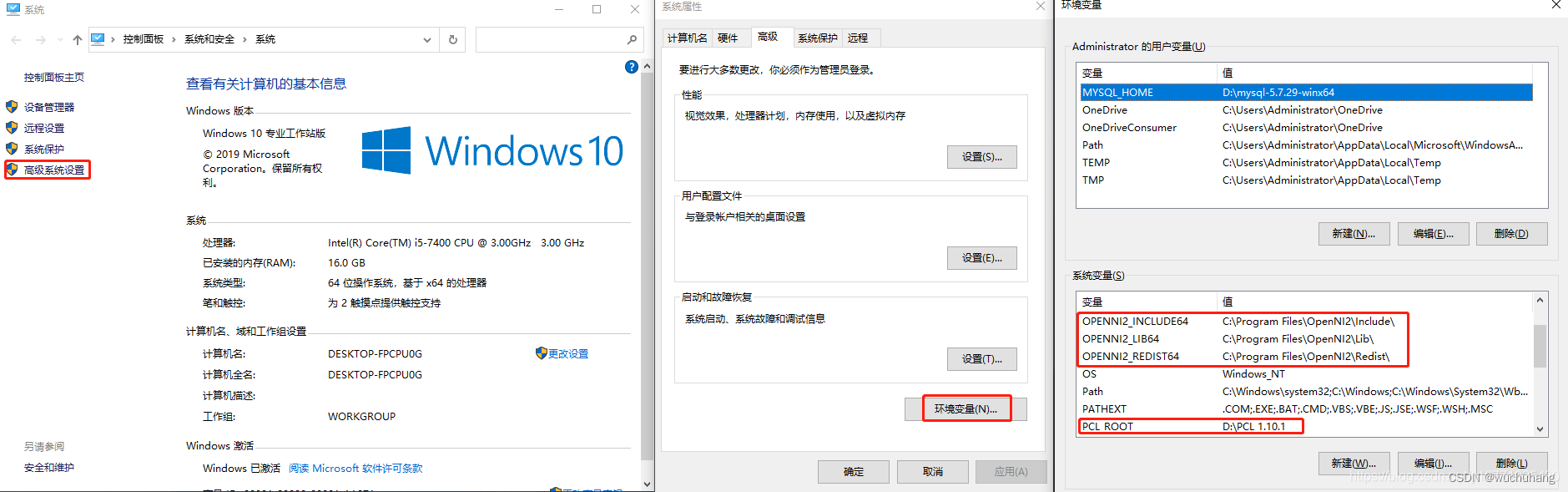The height and width of the screenshot is (492, 1568).
Task: Refresh the Control Panel address bar
Action: (x=453, y=39)
